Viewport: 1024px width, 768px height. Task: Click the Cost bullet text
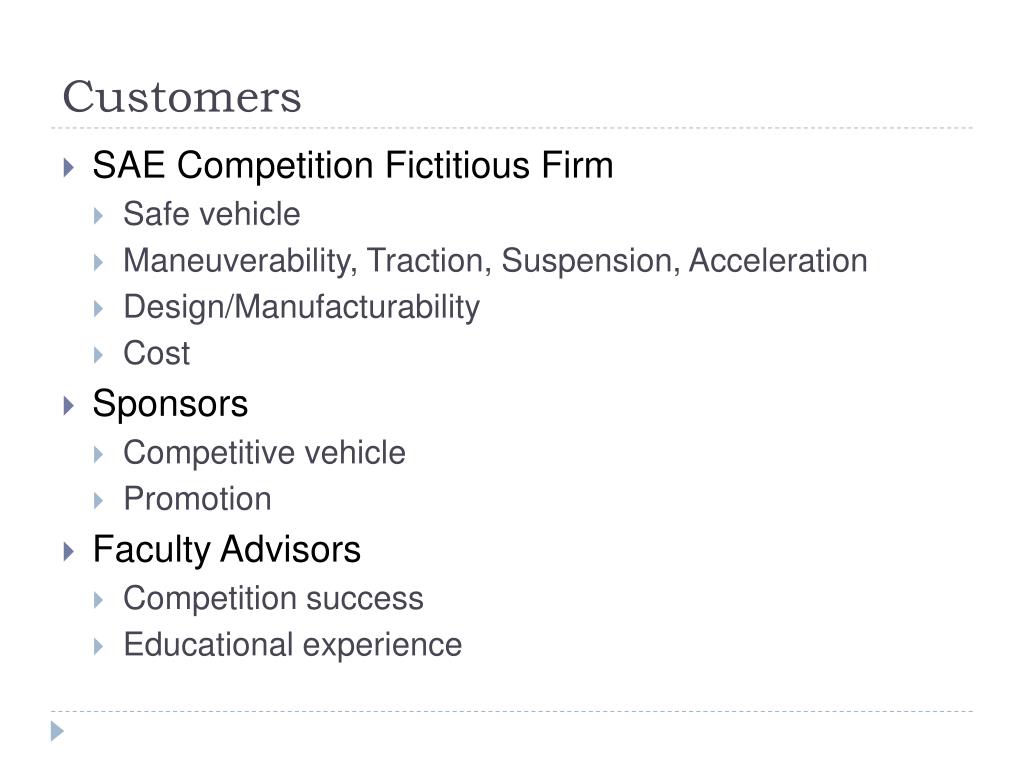point(157,353)
